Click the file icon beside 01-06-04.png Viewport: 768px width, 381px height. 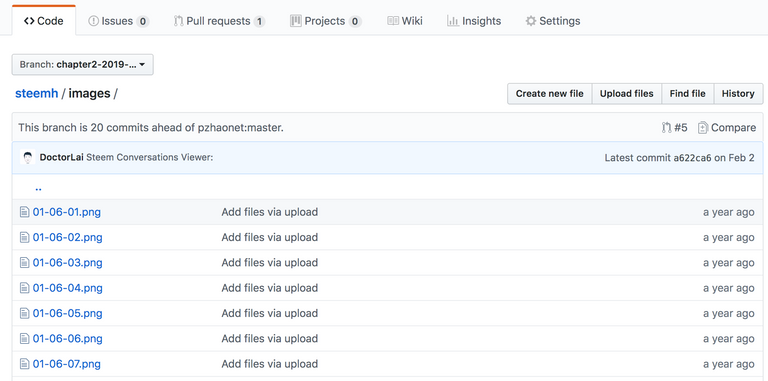click(x=24, y=288)
